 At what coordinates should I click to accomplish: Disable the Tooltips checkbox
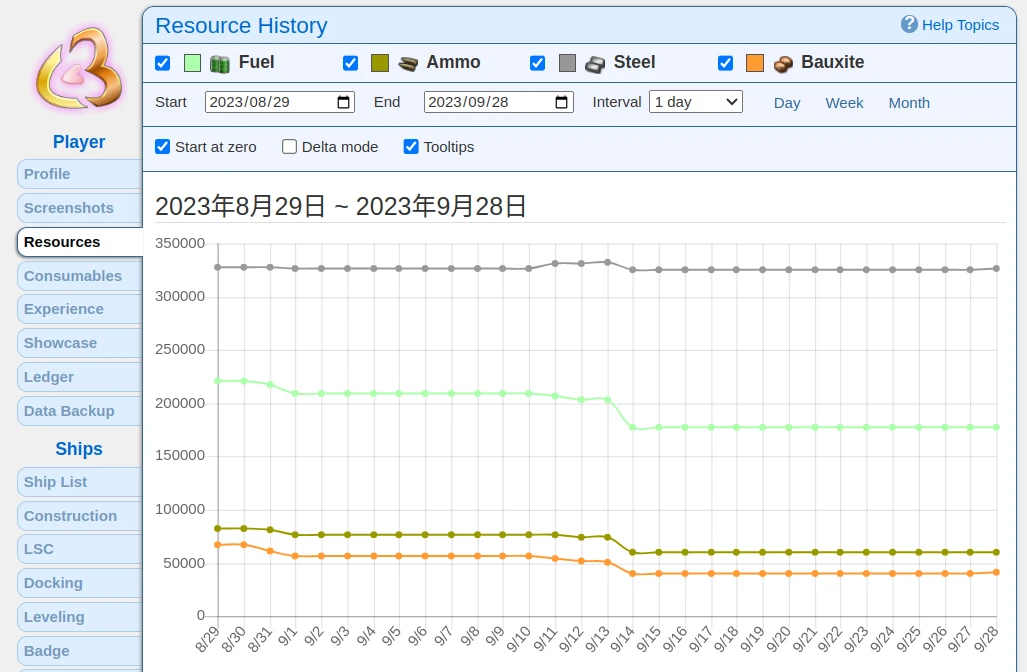point(411,147)
